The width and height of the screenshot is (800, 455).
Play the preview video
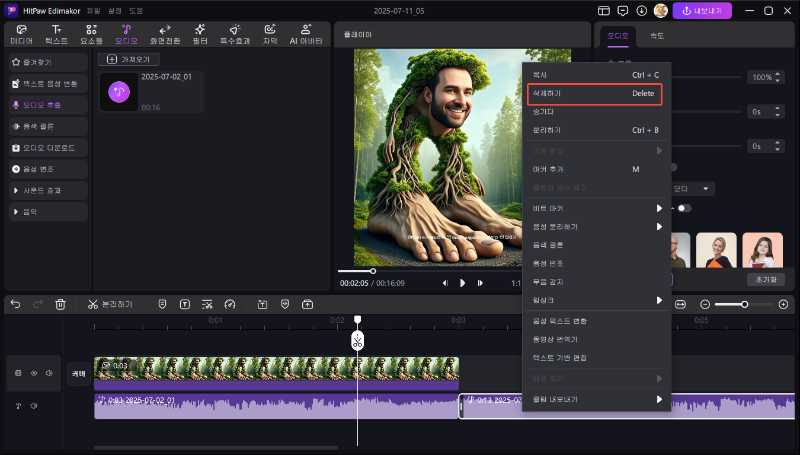[x=462, y=283]
